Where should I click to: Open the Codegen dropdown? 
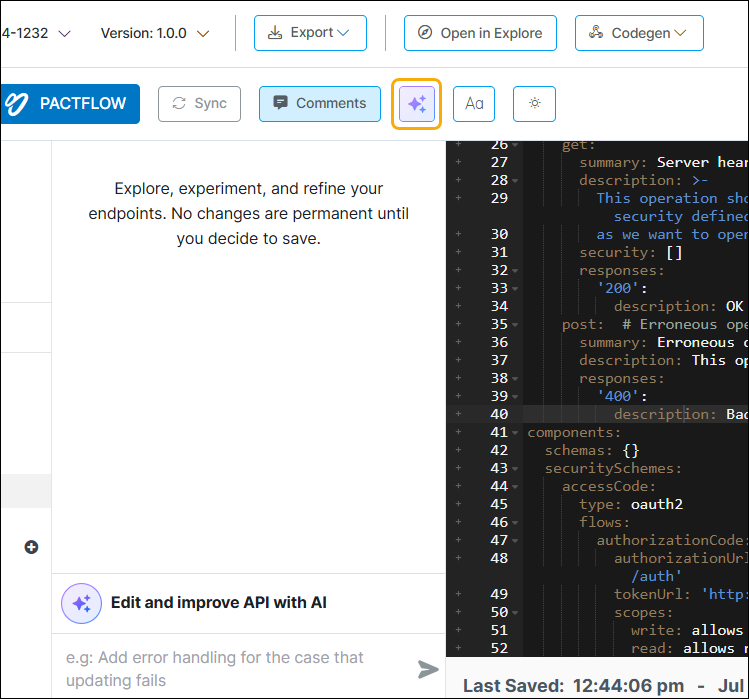(639, 33)
